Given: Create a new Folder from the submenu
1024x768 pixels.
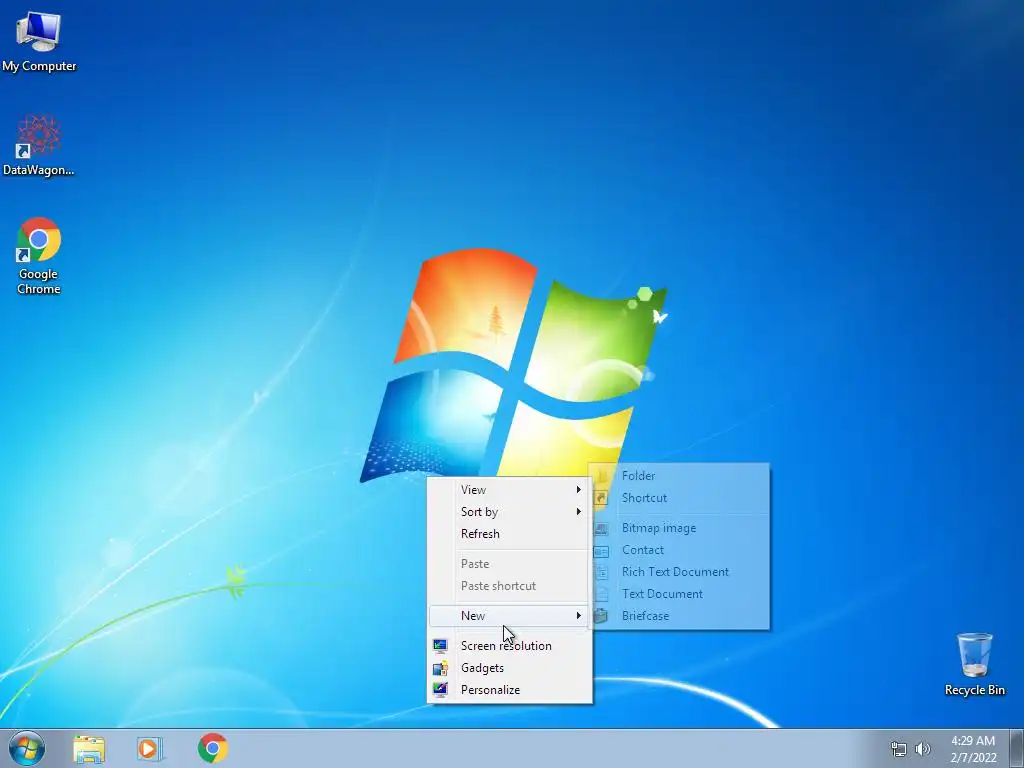Looking at the screenshot, I should point(679,476).
